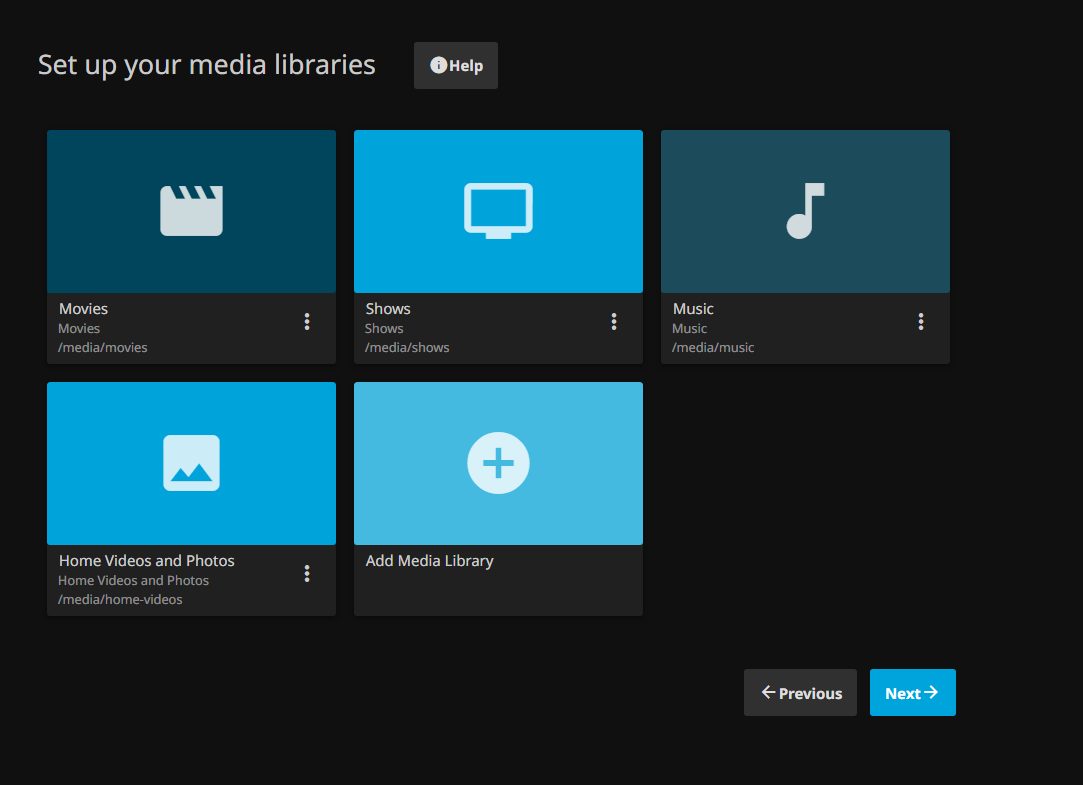Open the Music library three-dot menu
1083x785 pixels.
click(921, 322)
